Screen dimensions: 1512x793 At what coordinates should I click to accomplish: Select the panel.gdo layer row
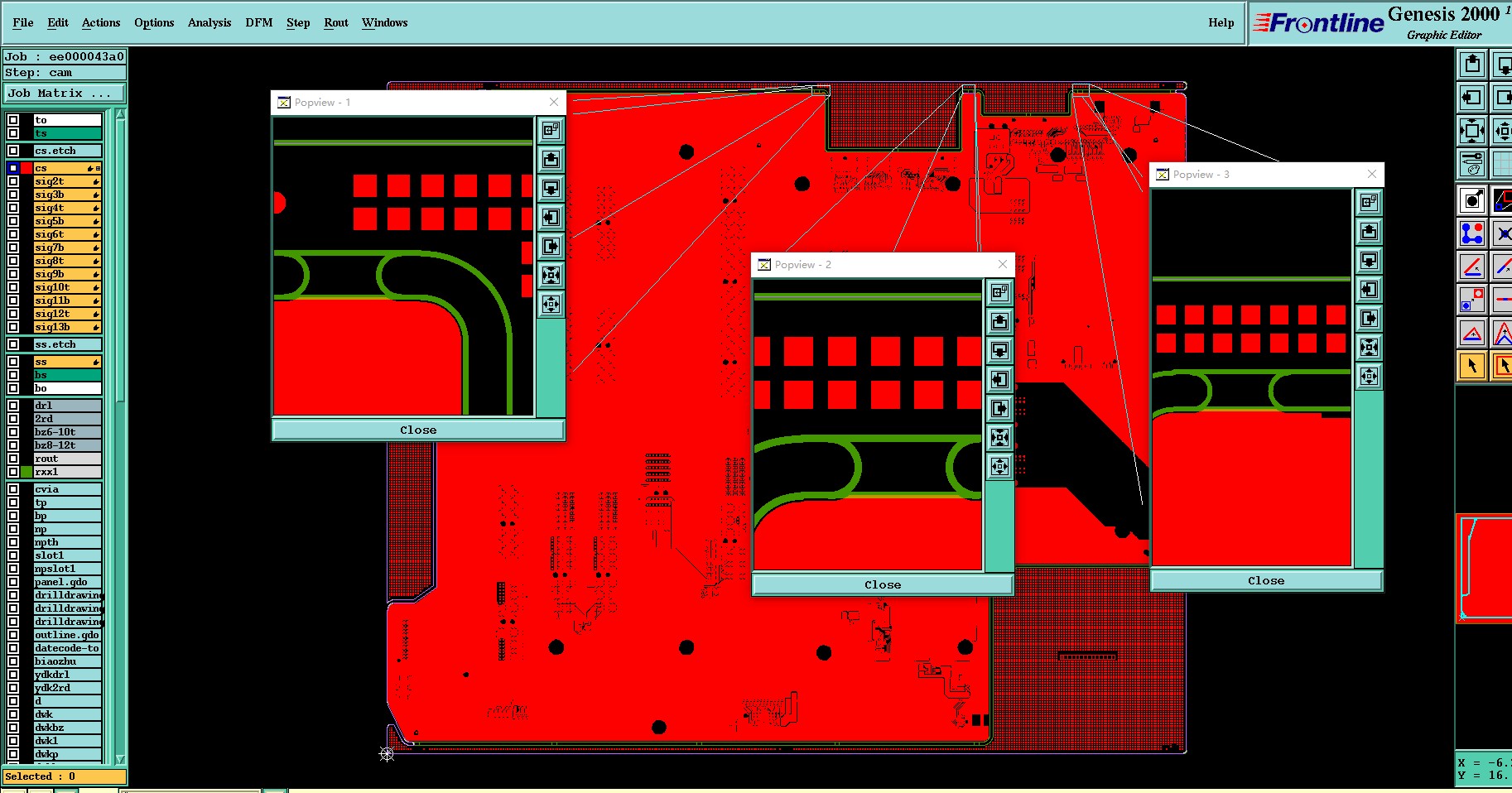tap(67, 582)
